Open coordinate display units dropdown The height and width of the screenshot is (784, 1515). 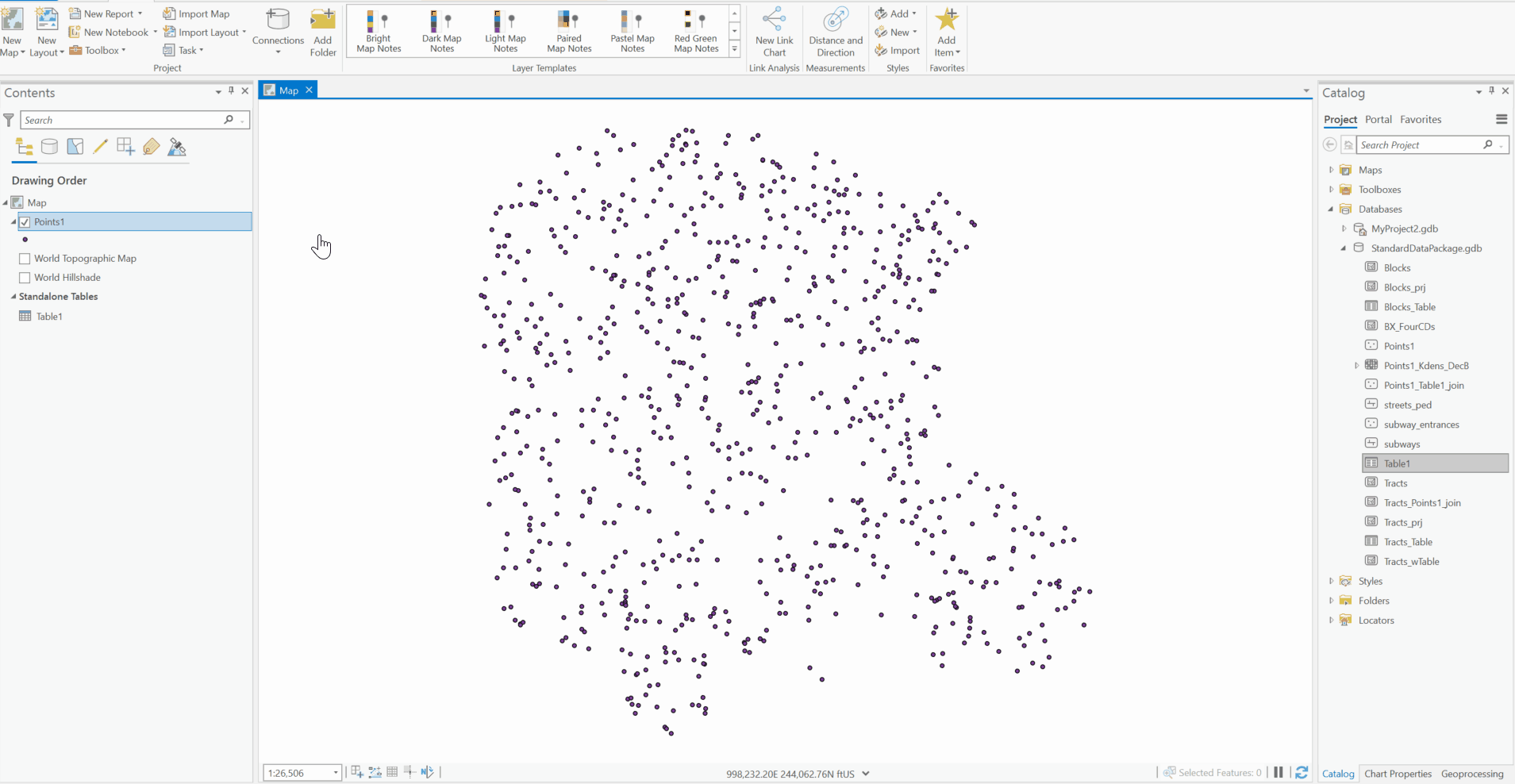click(866, 774)
